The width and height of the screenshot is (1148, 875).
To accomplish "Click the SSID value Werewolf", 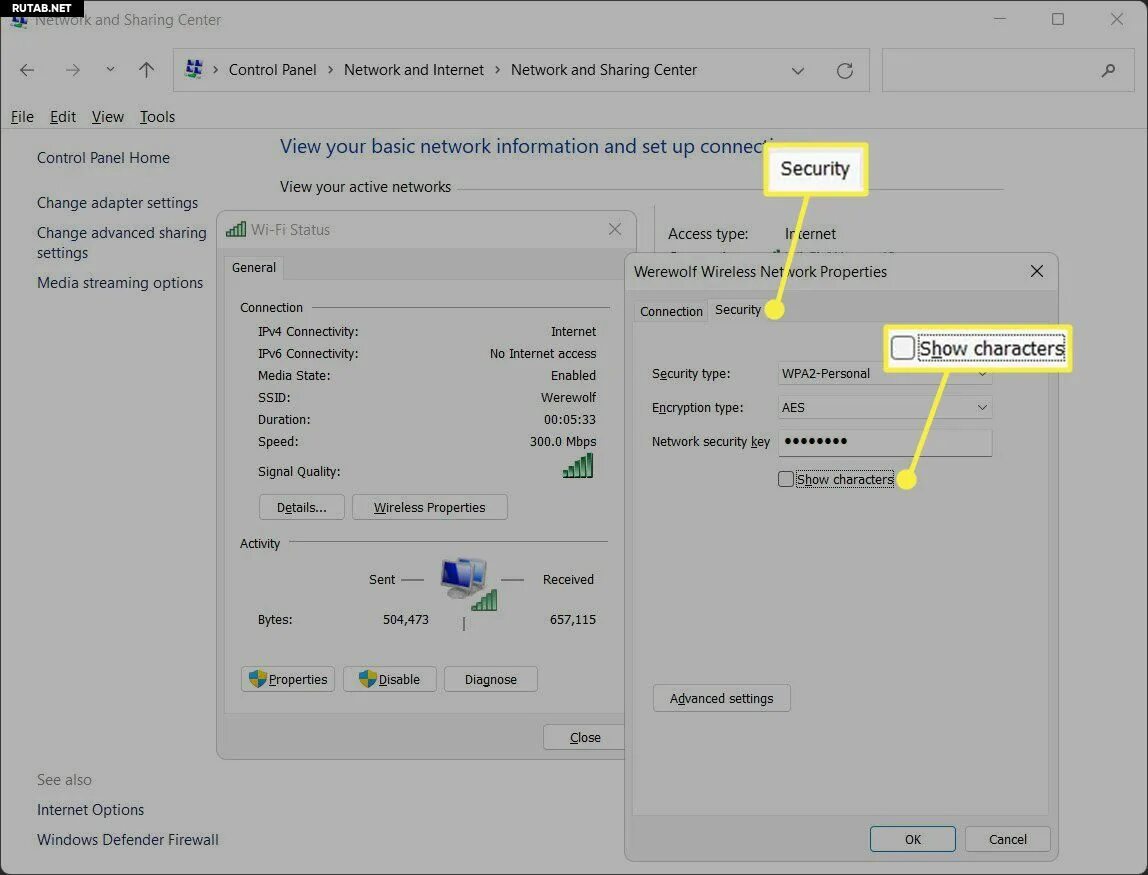I will (568, 398).
